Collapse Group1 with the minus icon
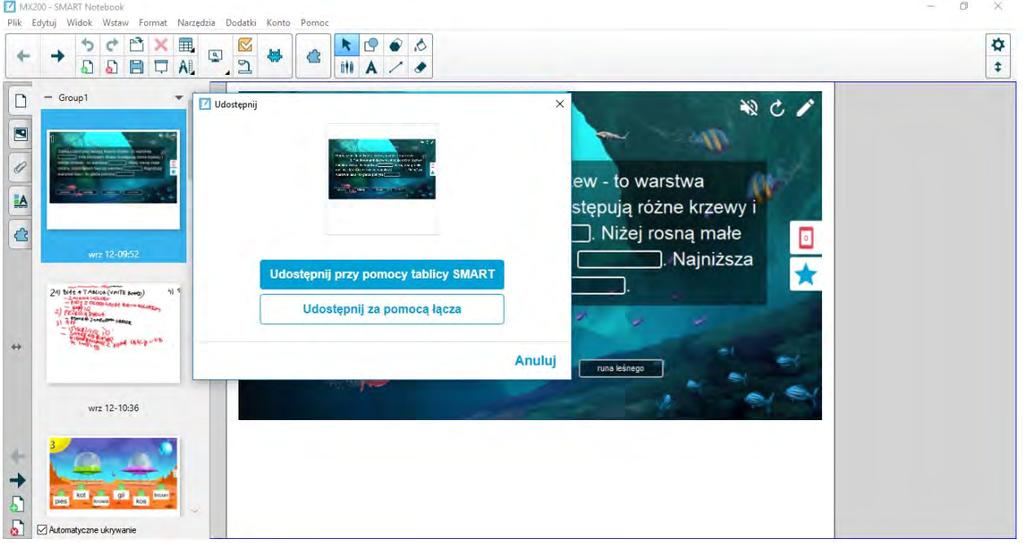The image size is (1023, 543). [x=48, y=97]
